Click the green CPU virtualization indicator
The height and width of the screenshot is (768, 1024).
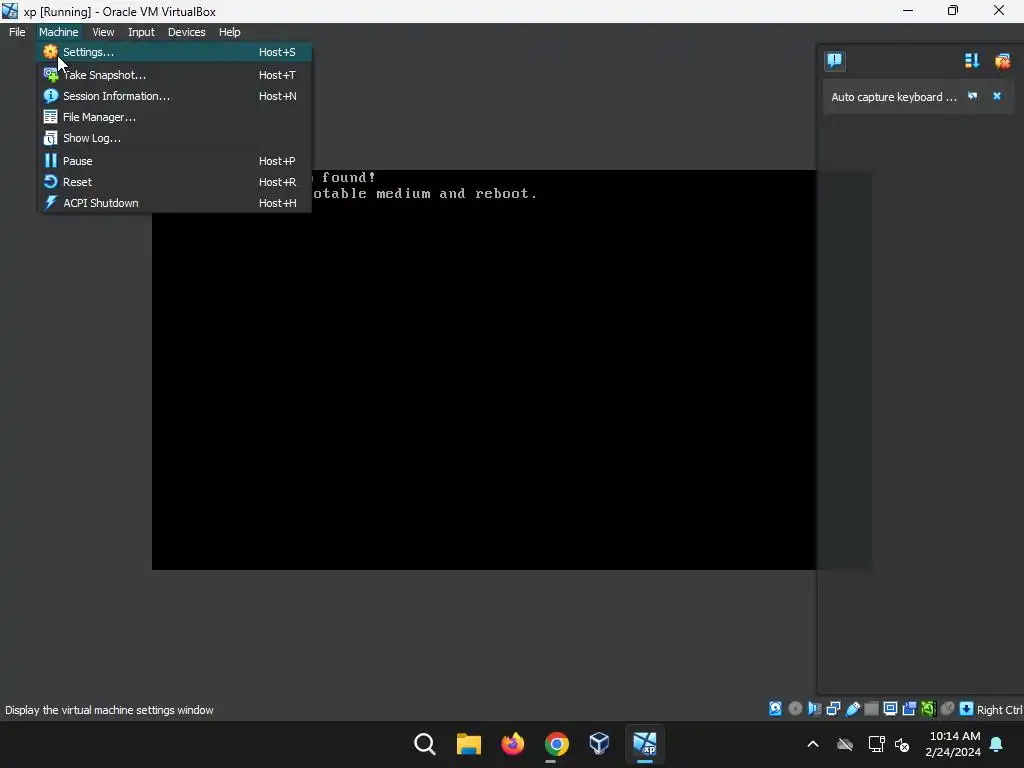tap(928, 709)
